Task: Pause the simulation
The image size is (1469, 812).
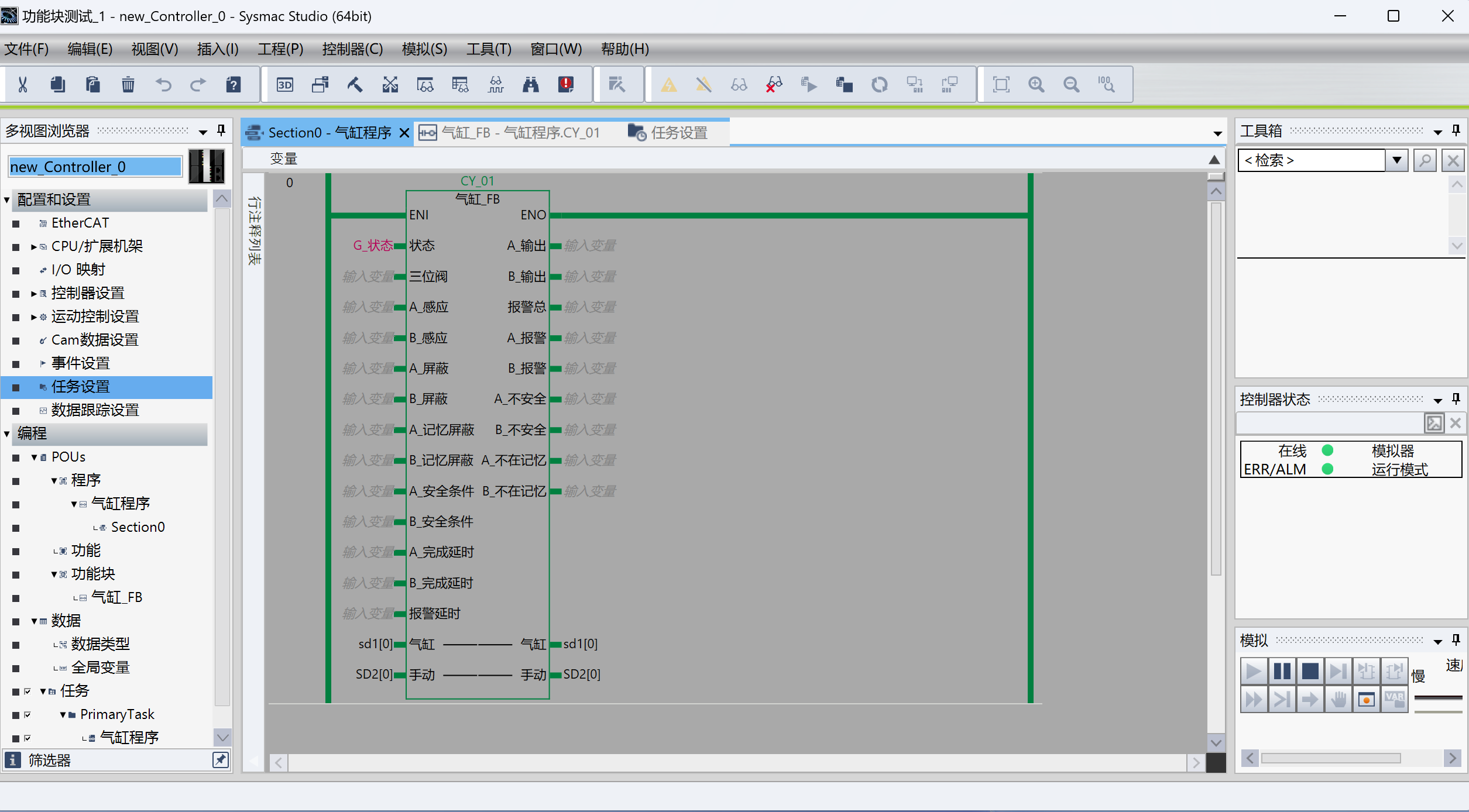Action: click(x=1282, y=671)
